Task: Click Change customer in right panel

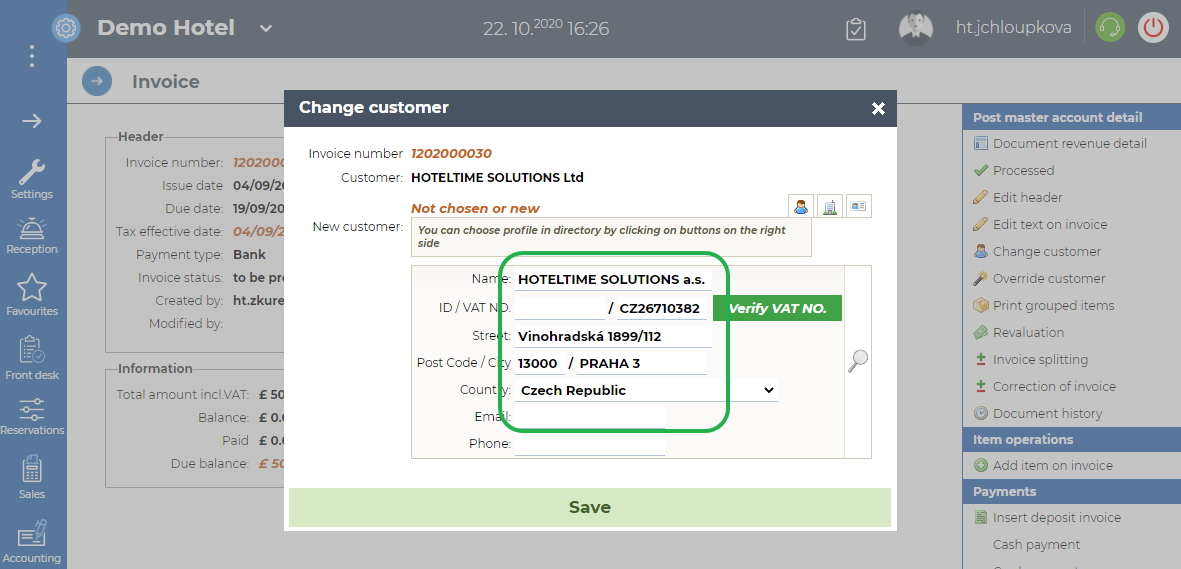Action: click(1046, 252)
